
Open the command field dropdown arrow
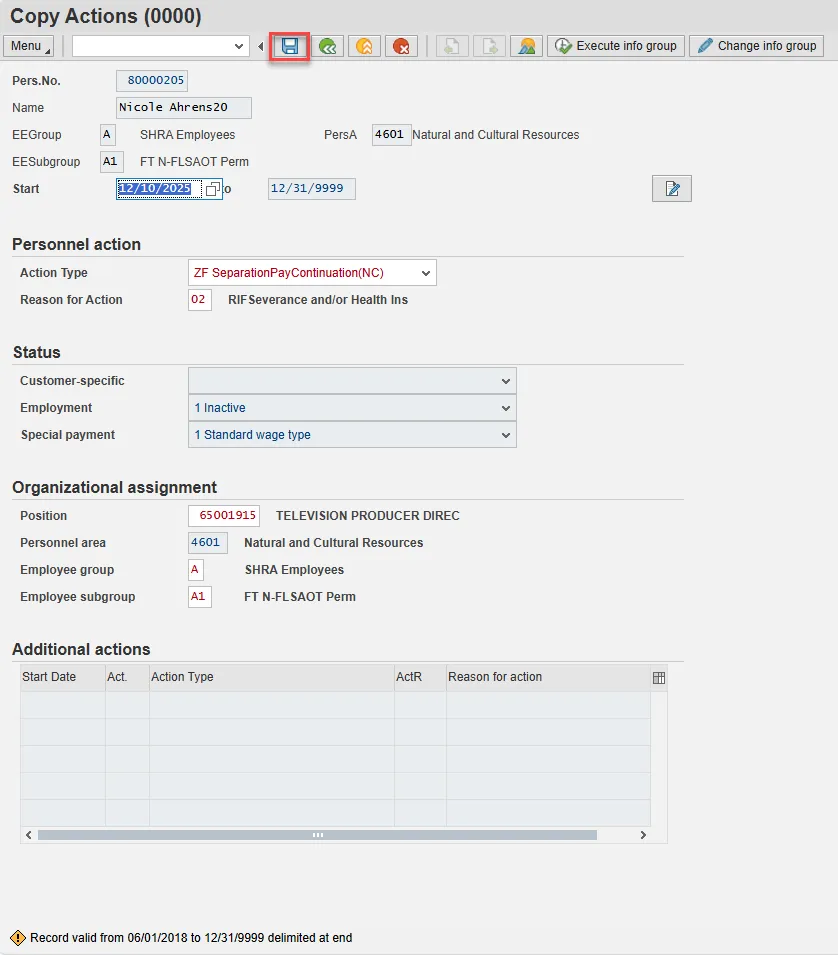[239, 46]
